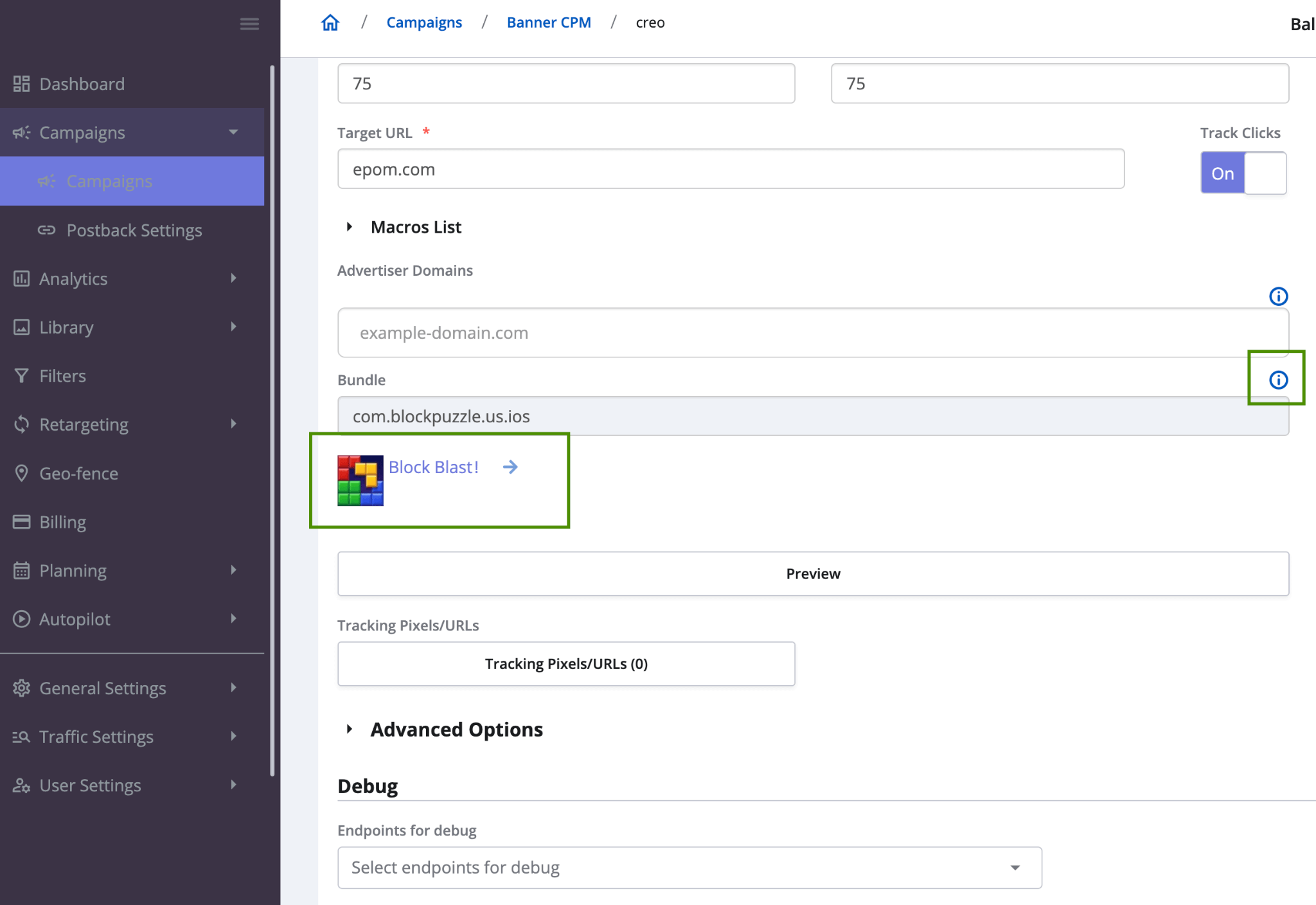Click Banner CPM breadcrumb link
Screen dimensions: 1316x905
click(549, 22)
